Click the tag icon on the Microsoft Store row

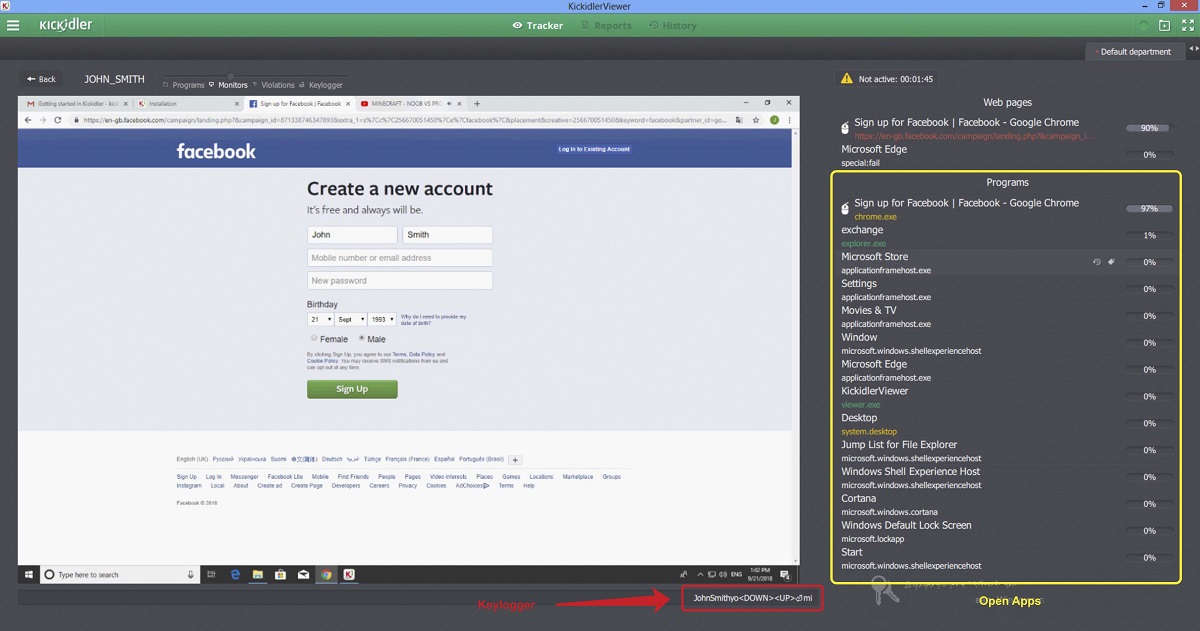[x=1112, y=262]
